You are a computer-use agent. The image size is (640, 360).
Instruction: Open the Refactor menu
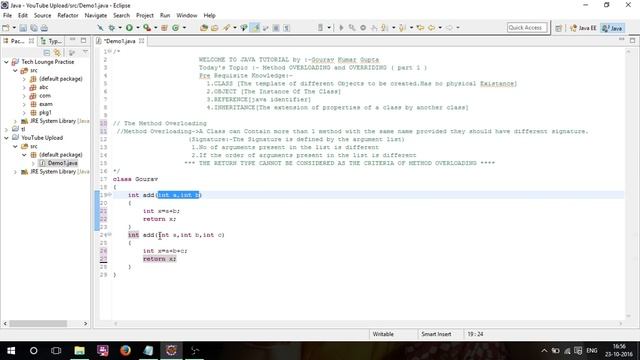coord(68,16)
